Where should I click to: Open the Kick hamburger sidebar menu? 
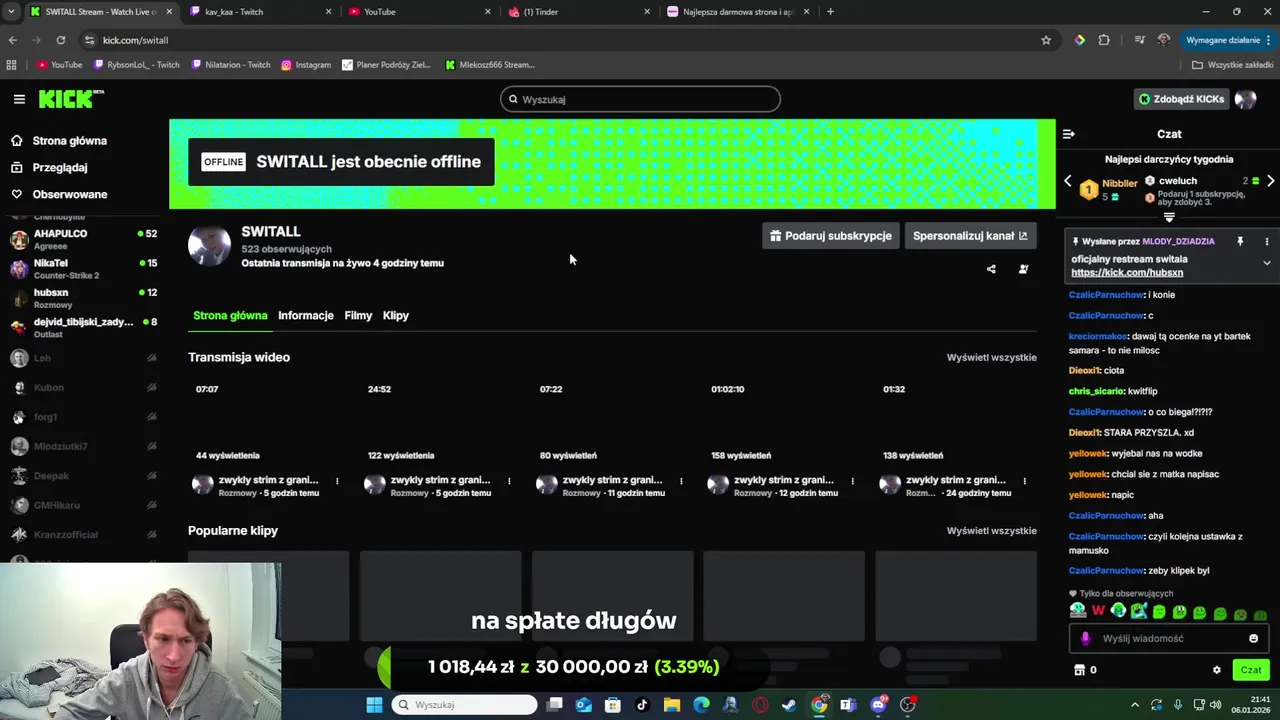click(19, 99)
